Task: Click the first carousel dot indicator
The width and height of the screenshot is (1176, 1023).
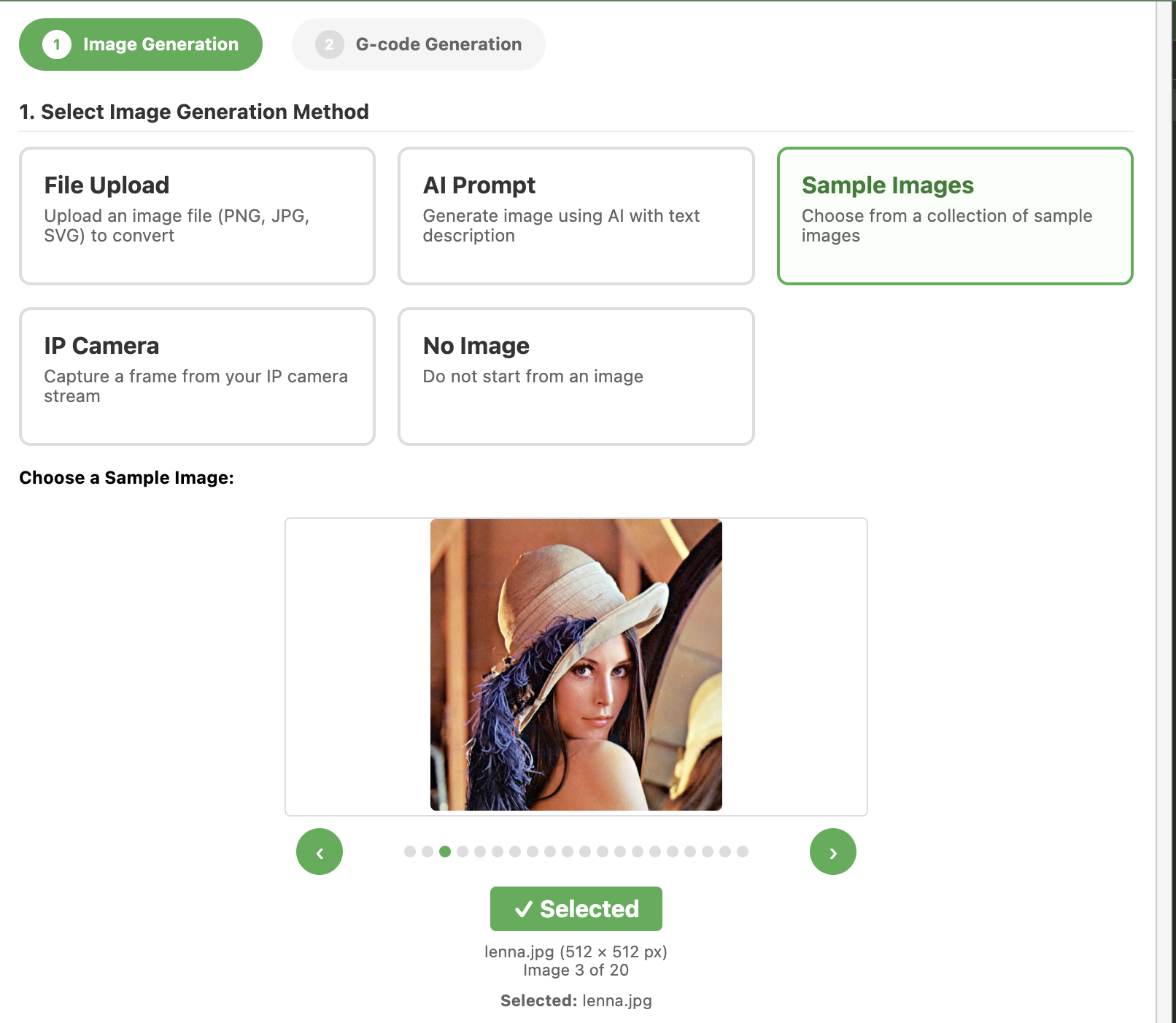Action: click(411, 851)
